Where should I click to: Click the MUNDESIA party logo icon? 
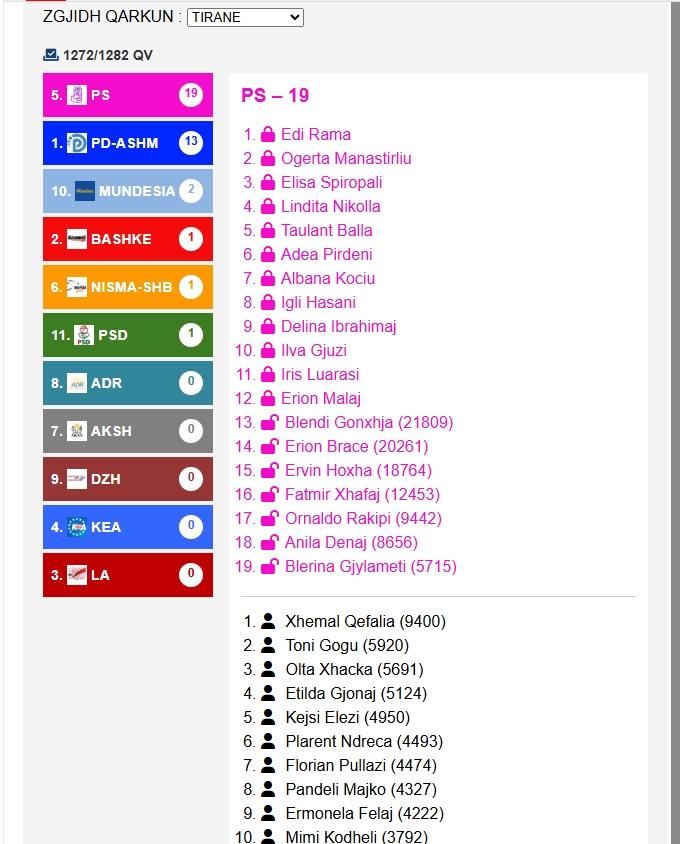(85, 191)
